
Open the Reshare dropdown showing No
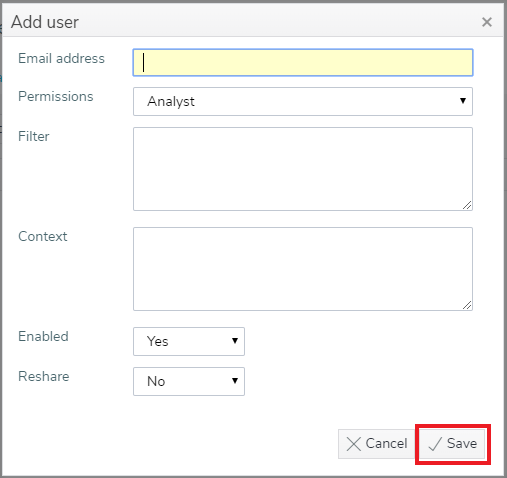(x=189, y=381)
